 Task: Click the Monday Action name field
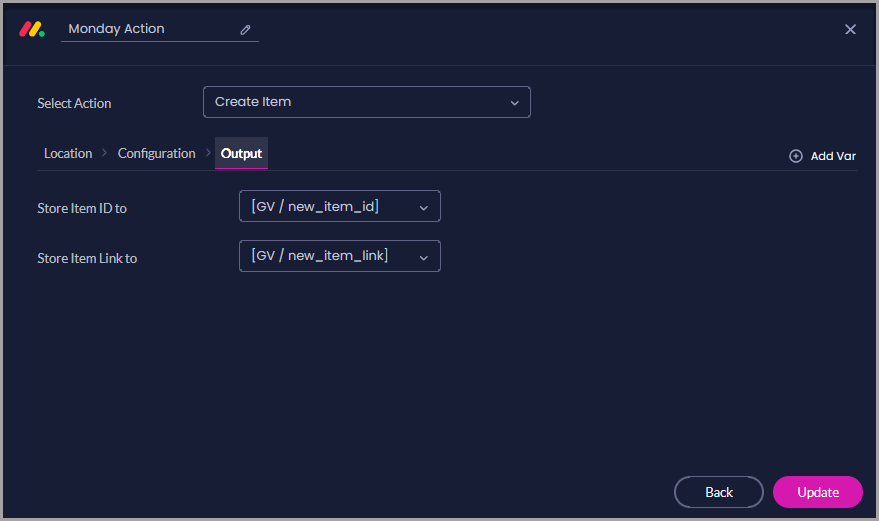click(160, 29)
